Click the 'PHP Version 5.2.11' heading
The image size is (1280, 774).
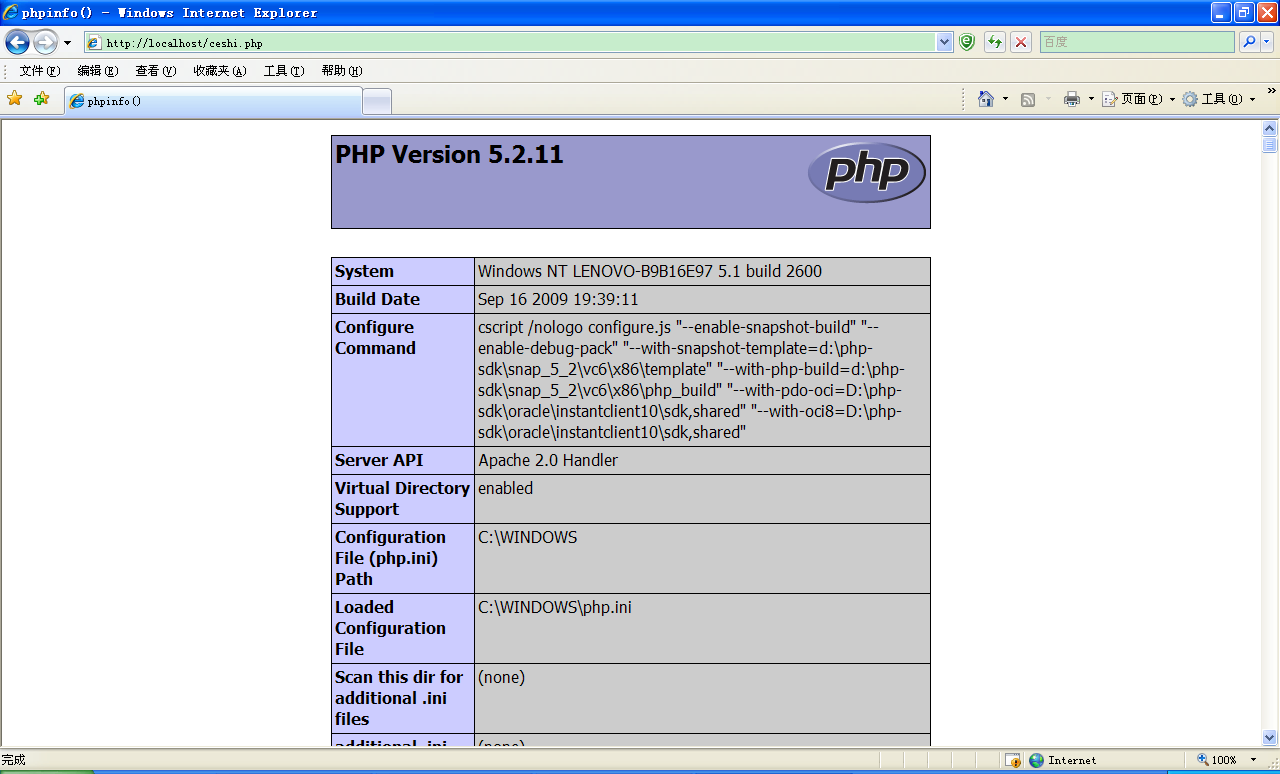coord(449,154)
